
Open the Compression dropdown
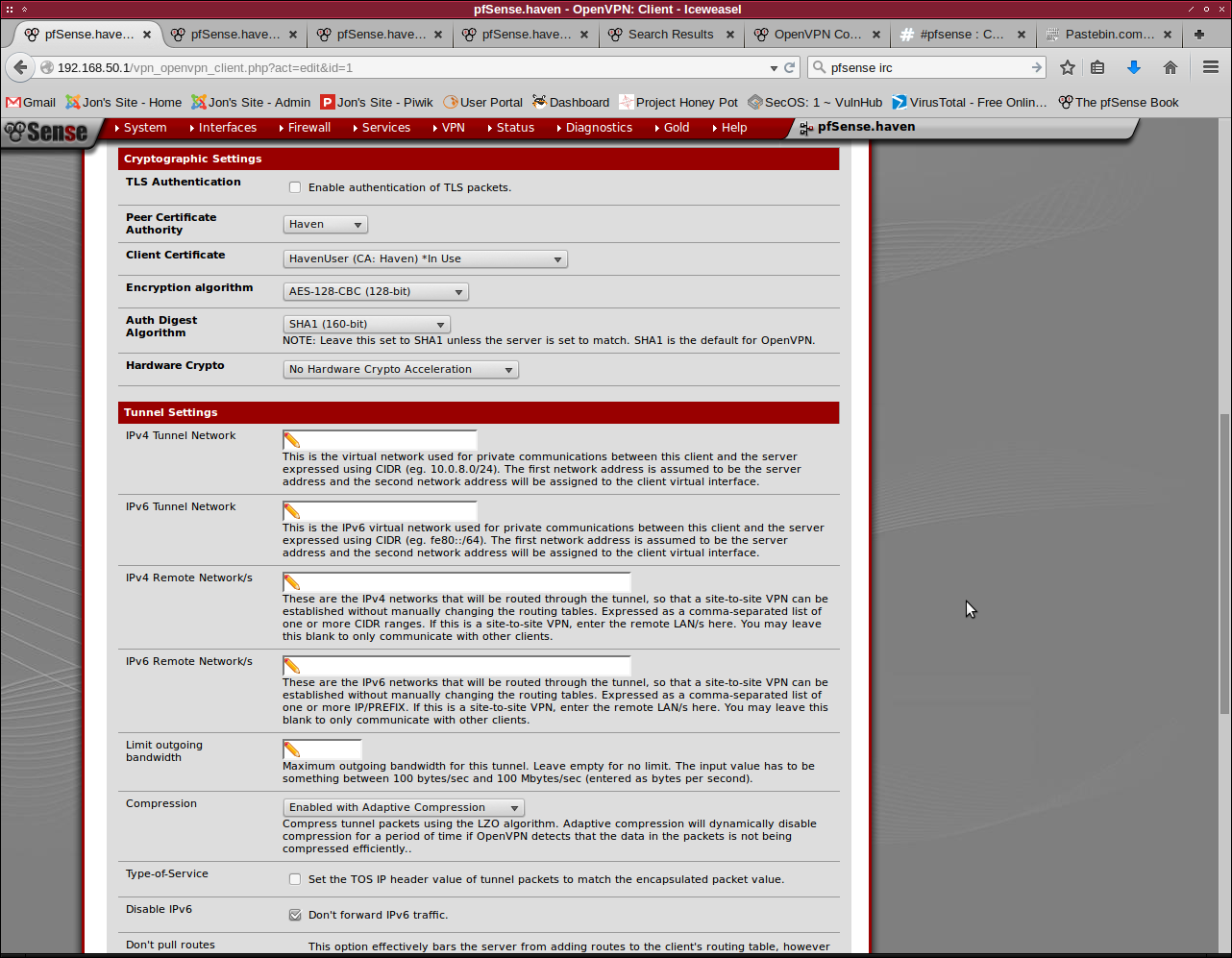404,807
